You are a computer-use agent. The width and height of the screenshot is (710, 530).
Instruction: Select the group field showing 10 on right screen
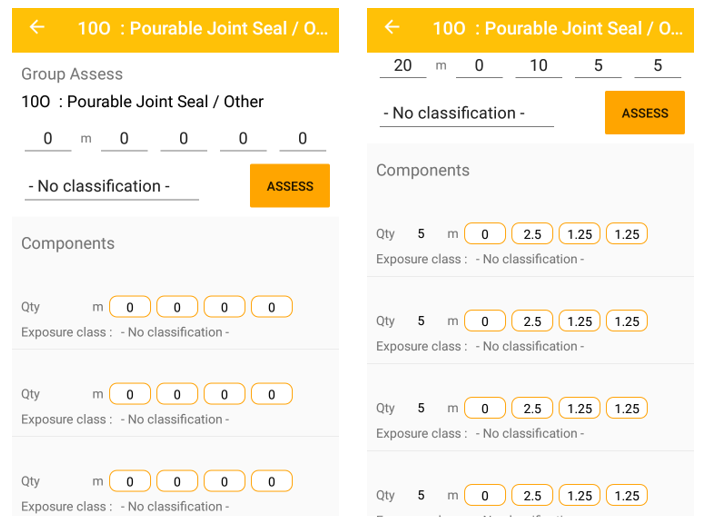(x=539, y=65)
